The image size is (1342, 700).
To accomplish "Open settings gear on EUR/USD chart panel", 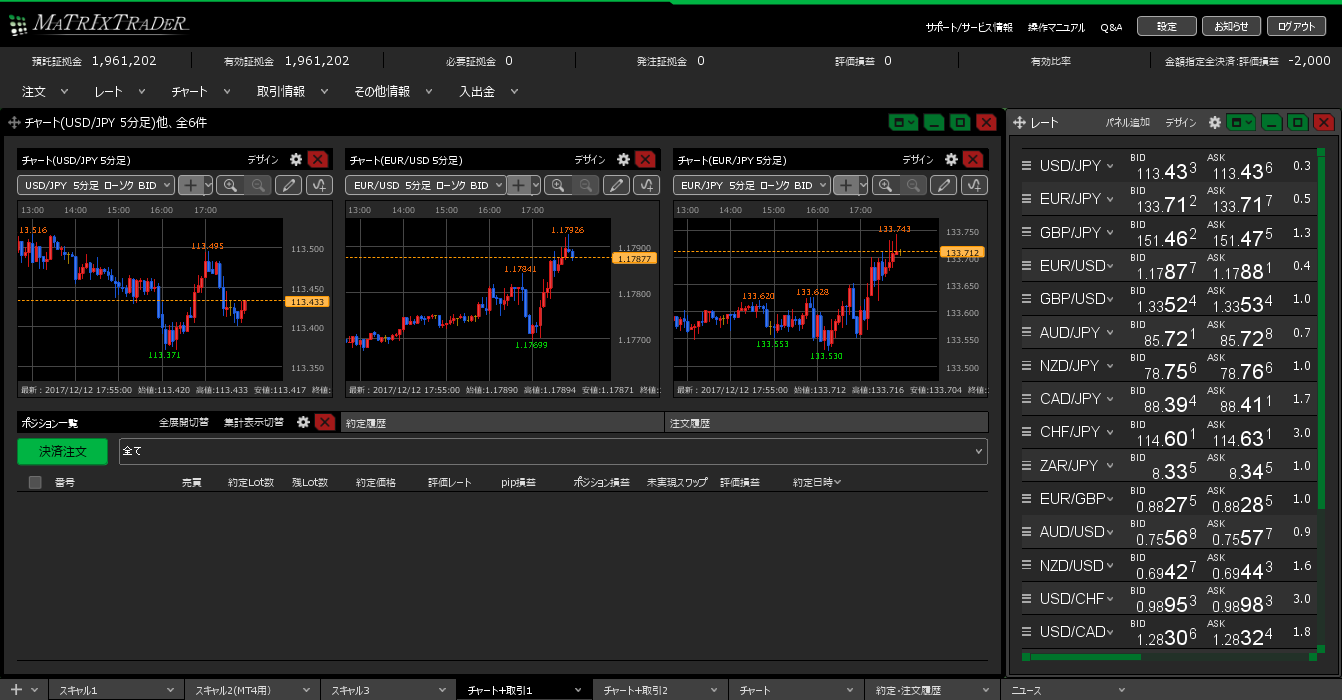I will tap(624, 159).
